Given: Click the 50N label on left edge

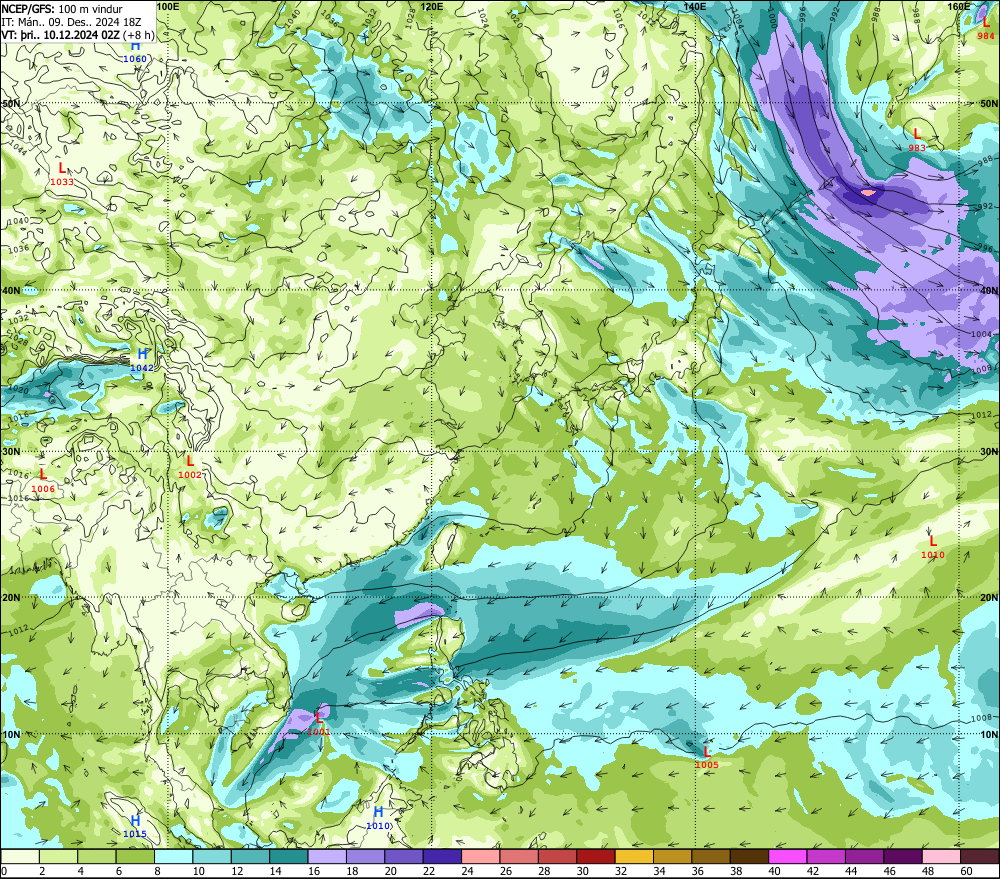Looking at the screenshot, I should coord(11,103).
